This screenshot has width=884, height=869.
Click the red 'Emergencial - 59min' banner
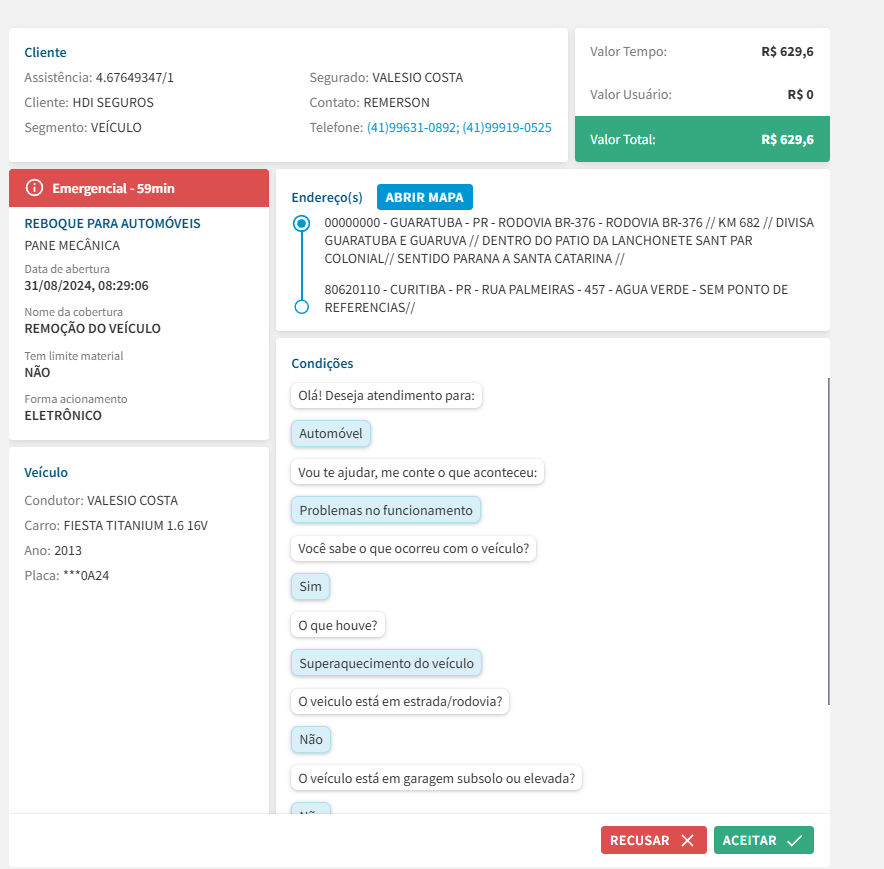coord(139,188)
